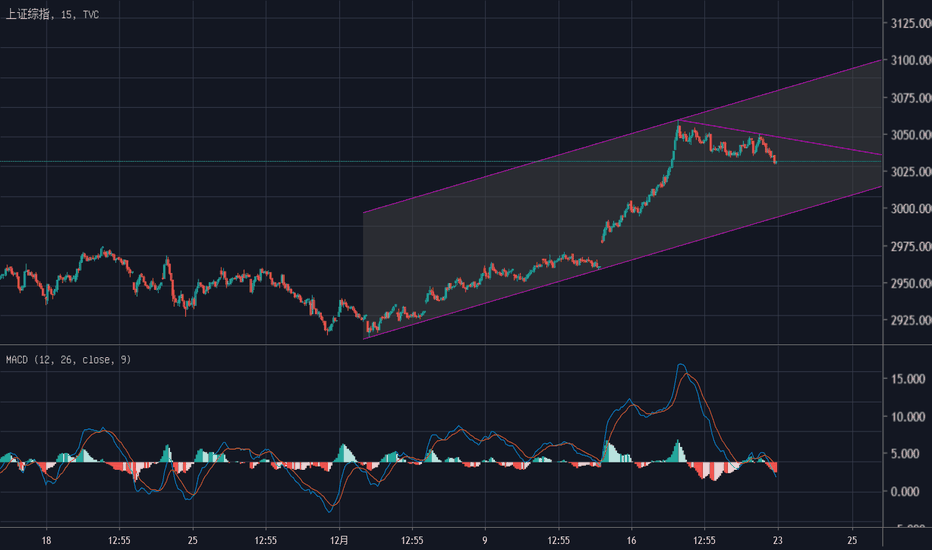Screen dimensions: 932x550
Task: Click the '25' date label at far right
Action: pyautogui.click(x=852, y=540)
